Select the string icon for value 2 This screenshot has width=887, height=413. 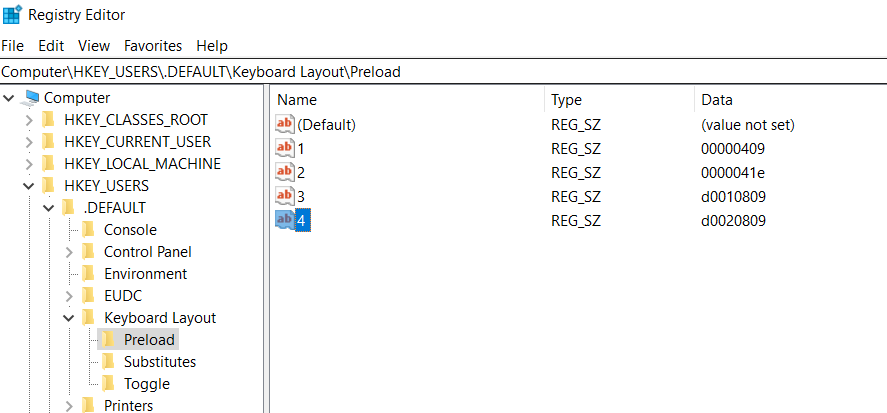pos(285,173)
